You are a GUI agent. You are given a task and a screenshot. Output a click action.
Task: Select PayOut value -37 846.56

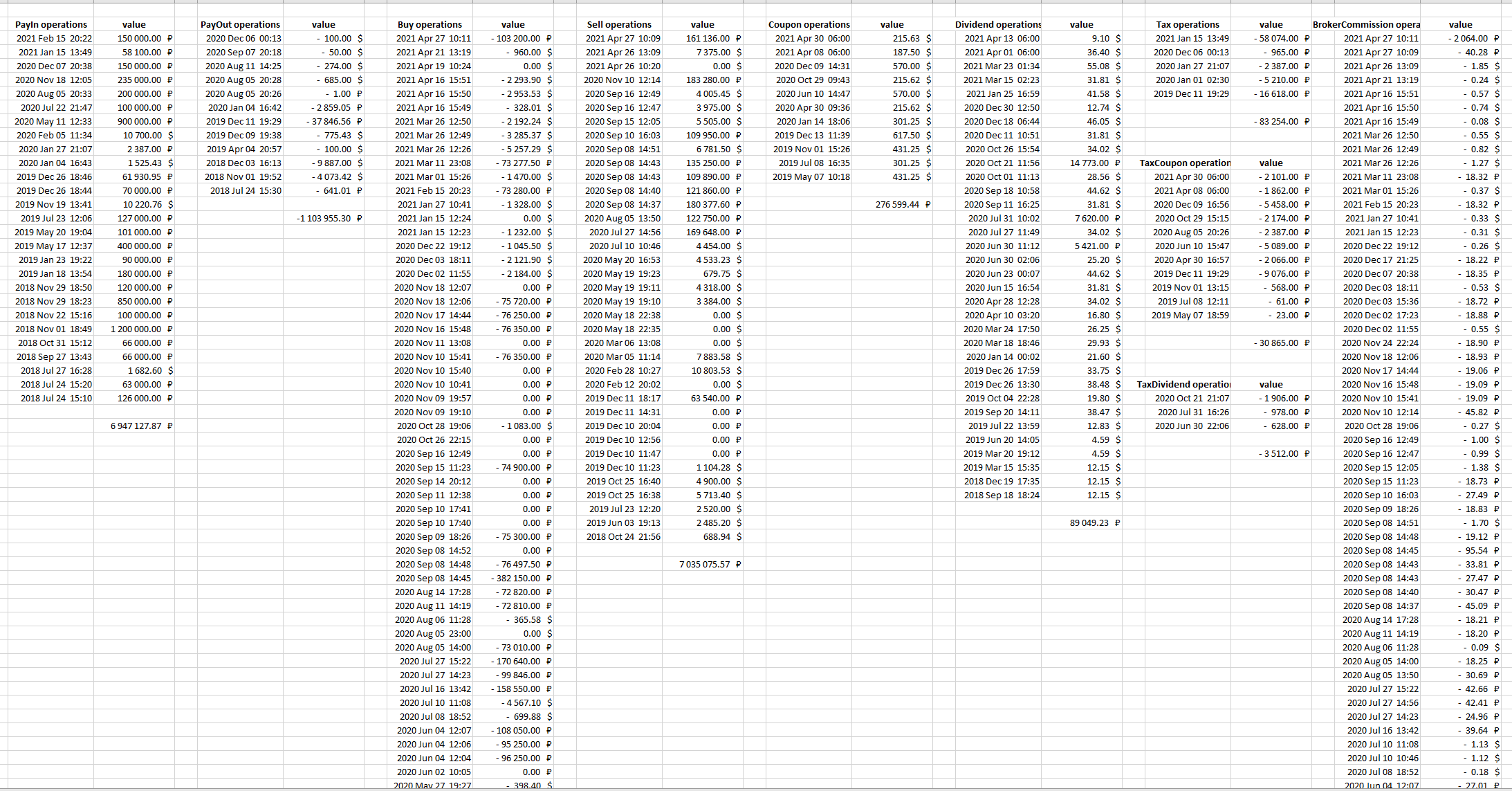[x=324, y=121]
